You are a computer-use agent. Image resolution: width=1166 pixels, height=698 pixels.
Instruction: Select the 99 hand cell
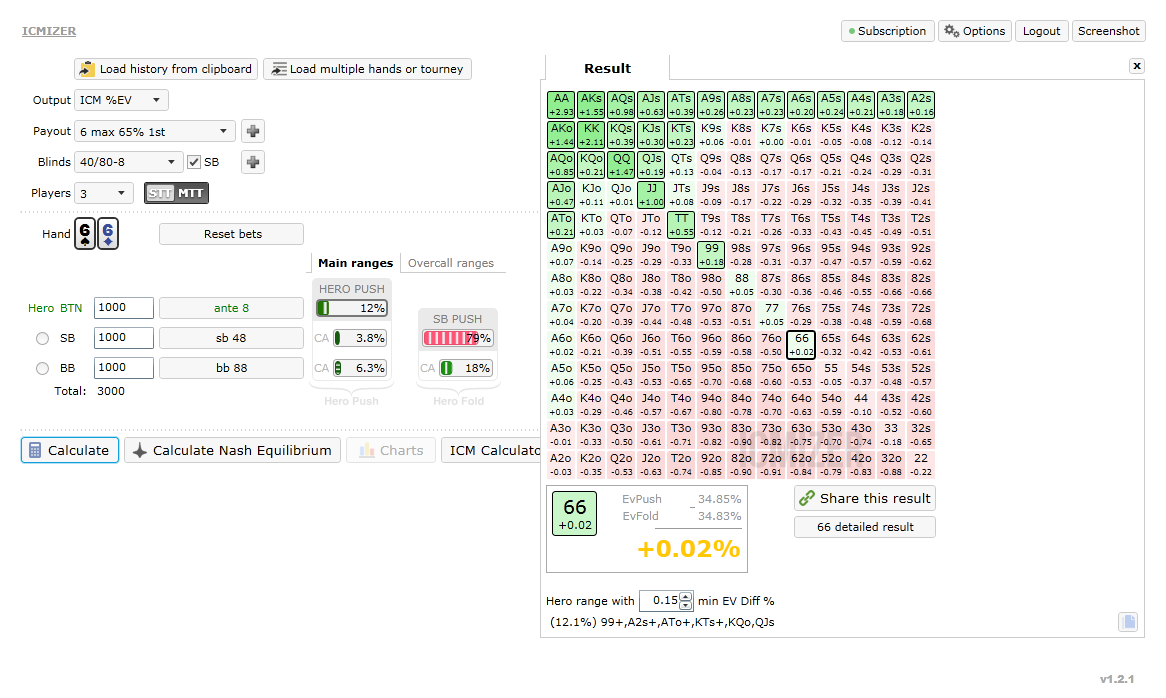tap(711, 255)
